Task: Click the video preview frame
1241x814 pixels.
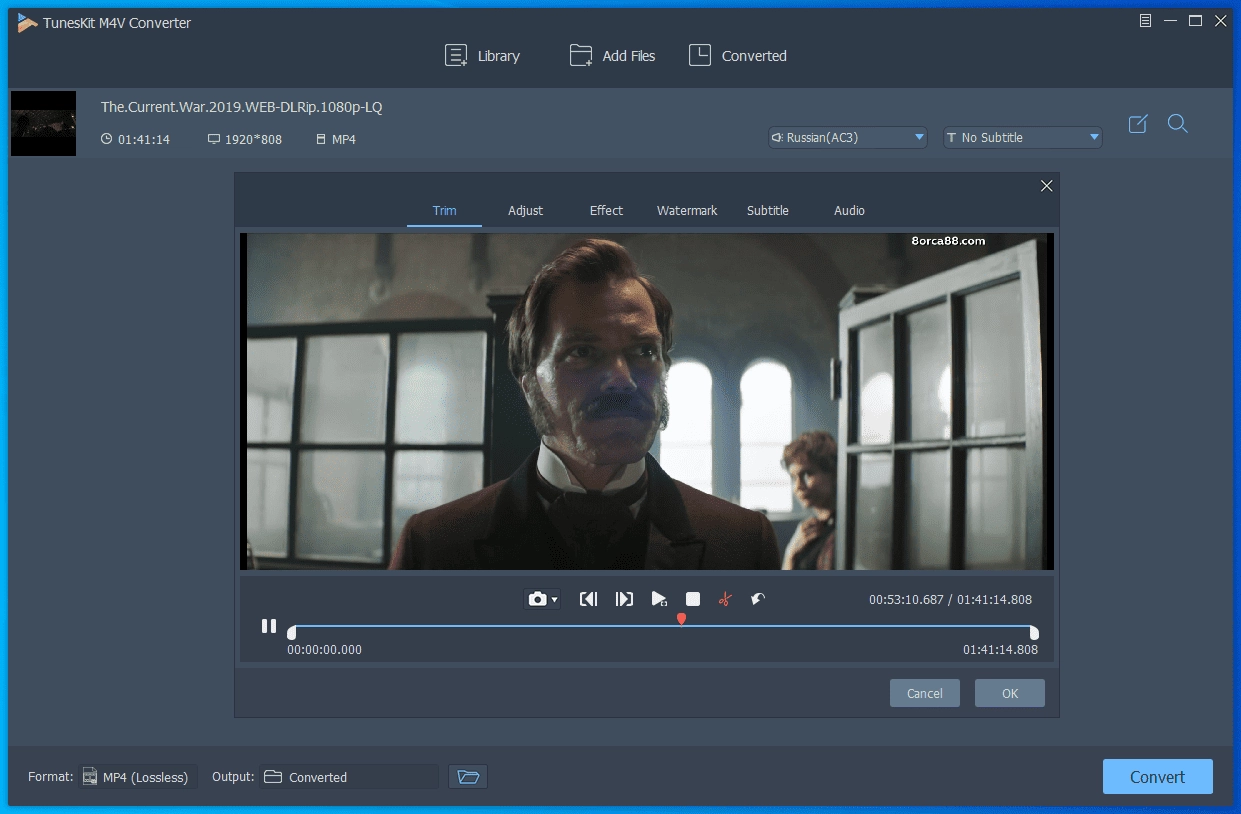Action: click(x=647, y=401)
